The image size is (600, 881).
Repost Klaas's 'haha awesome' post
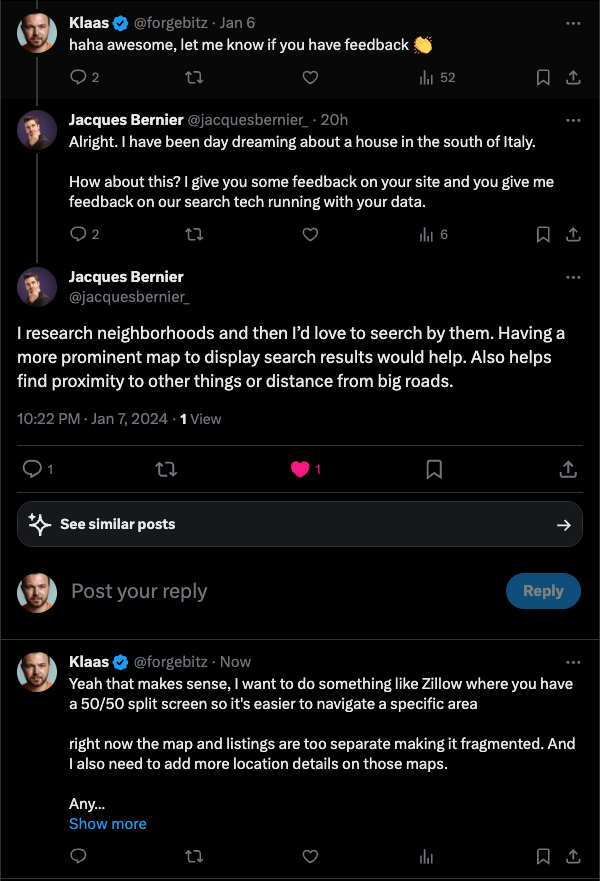pyautogui.click(x=195, y=77)
